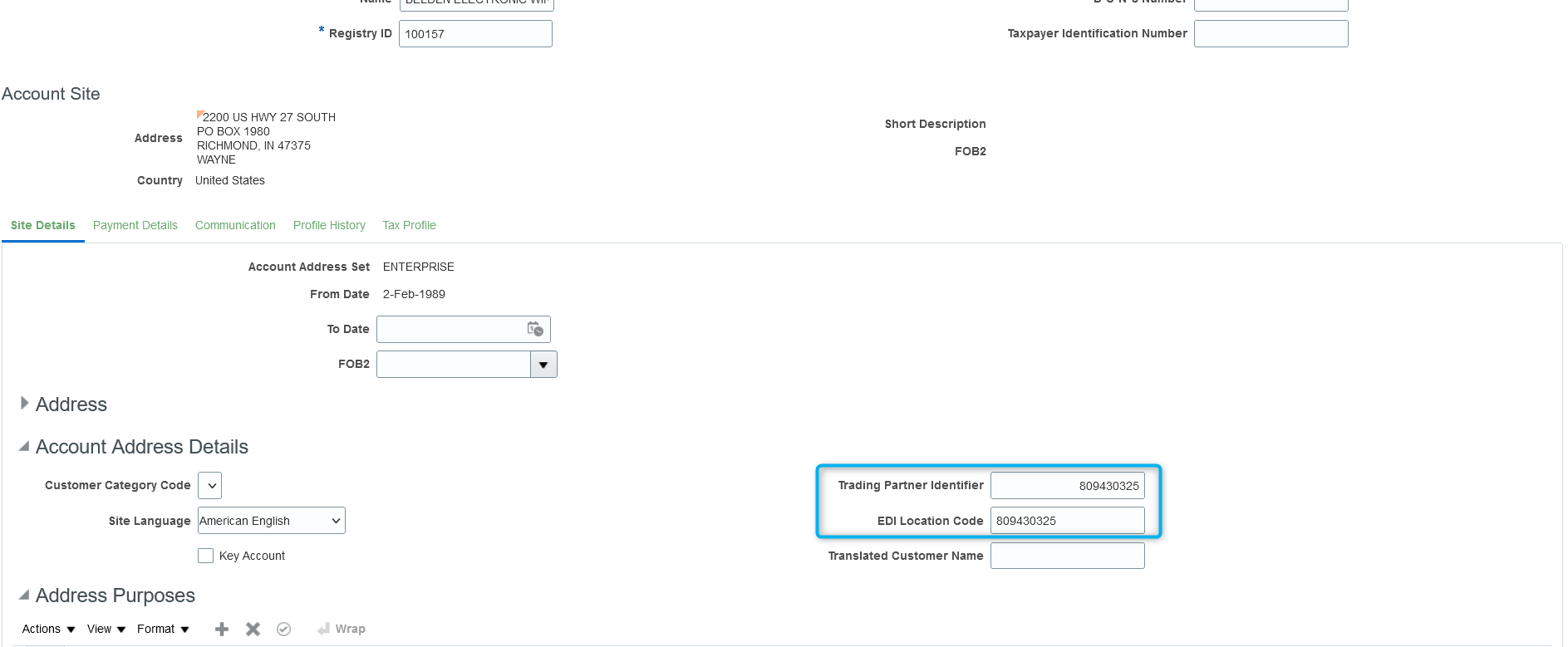Click the add row plus icon
1568x647 pixels.
222,629
